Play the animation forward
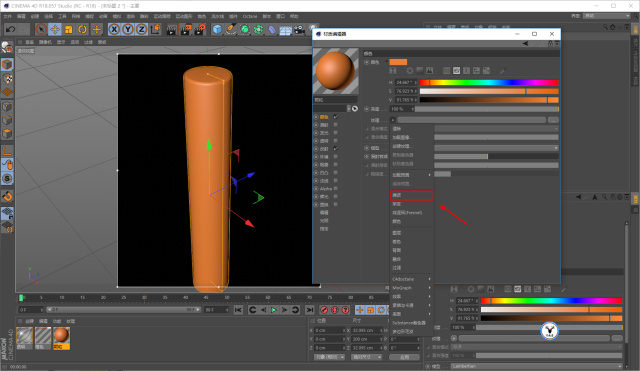 pos(274,310)
